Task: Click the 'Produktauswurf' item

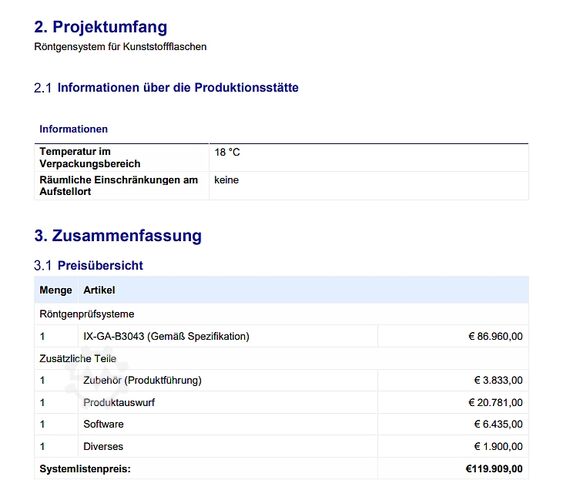Action: click(x=119, y=403)
